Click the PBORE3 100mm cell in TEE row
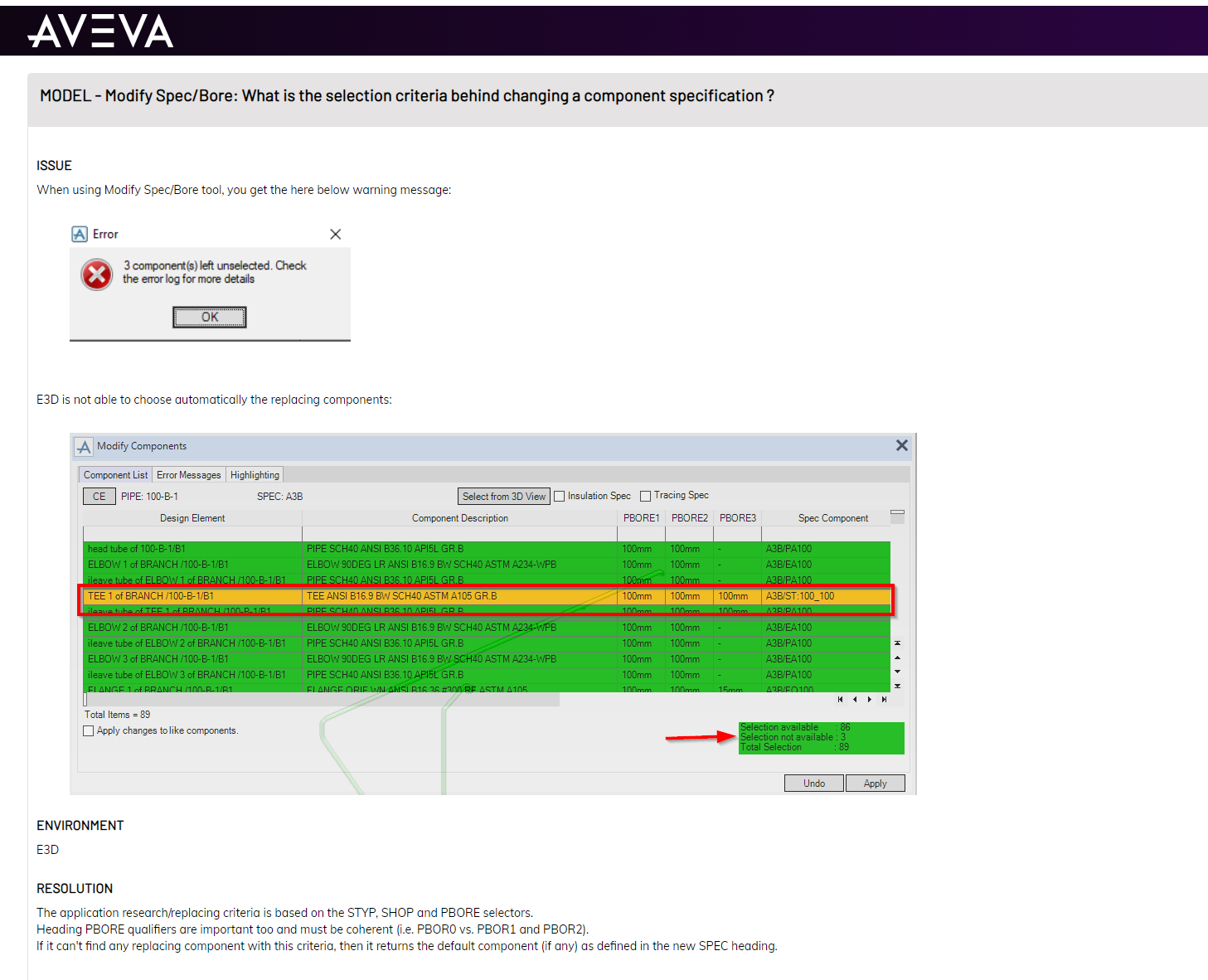Viewport: 1208px width, 980px height. (737, 596)
